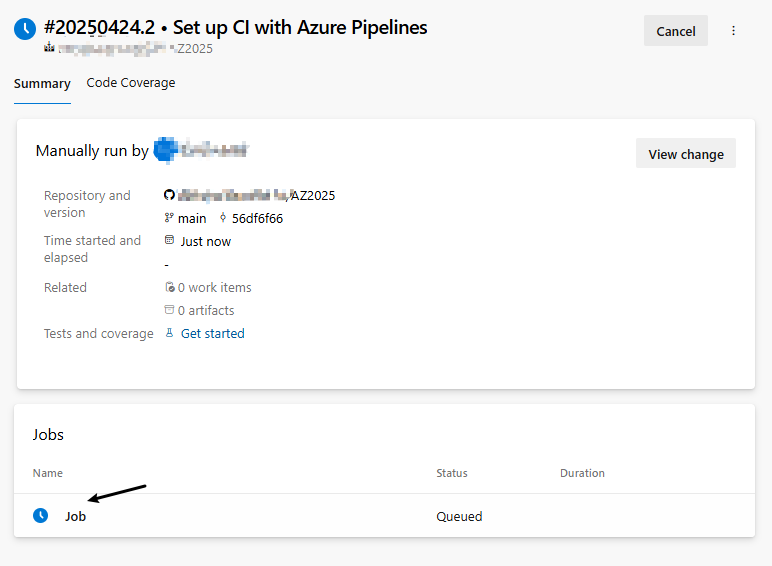Viewport: 772px width, 566px height.
Task: Click the branch icon next to main
Action: tap(169, 218)
